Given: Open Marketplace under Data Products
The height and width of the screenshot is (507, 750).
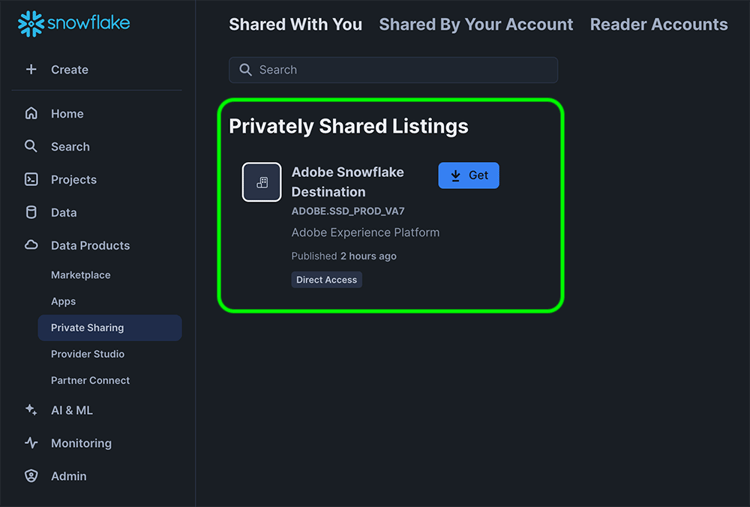Looking at the screenshot, I should coord(81,275).
